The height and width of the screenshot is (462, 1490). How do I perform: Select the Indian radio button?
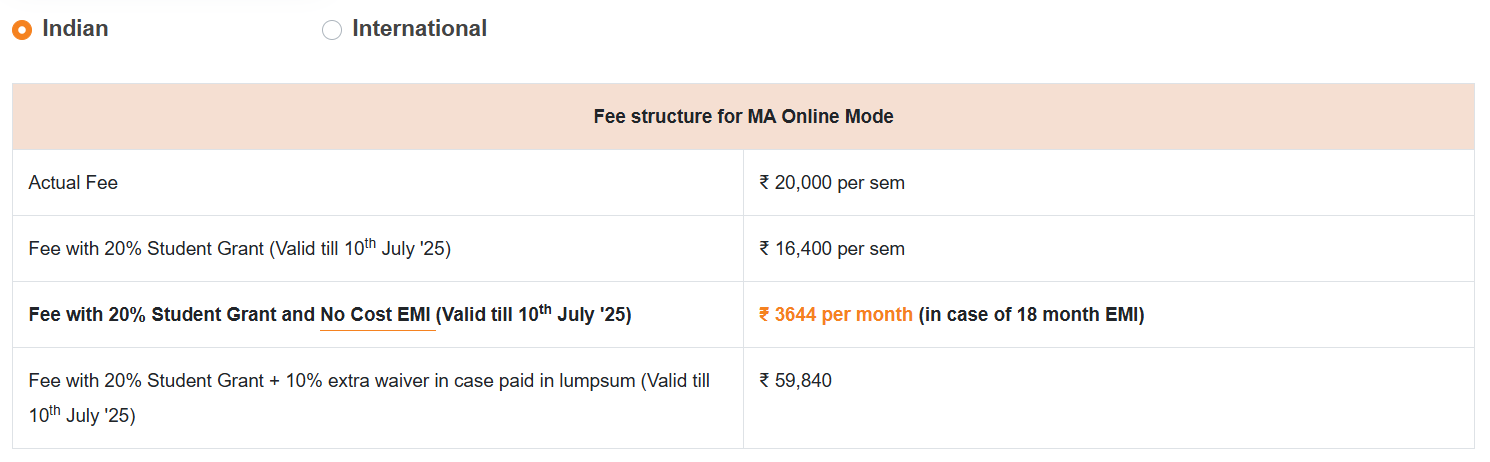[22, 30]
